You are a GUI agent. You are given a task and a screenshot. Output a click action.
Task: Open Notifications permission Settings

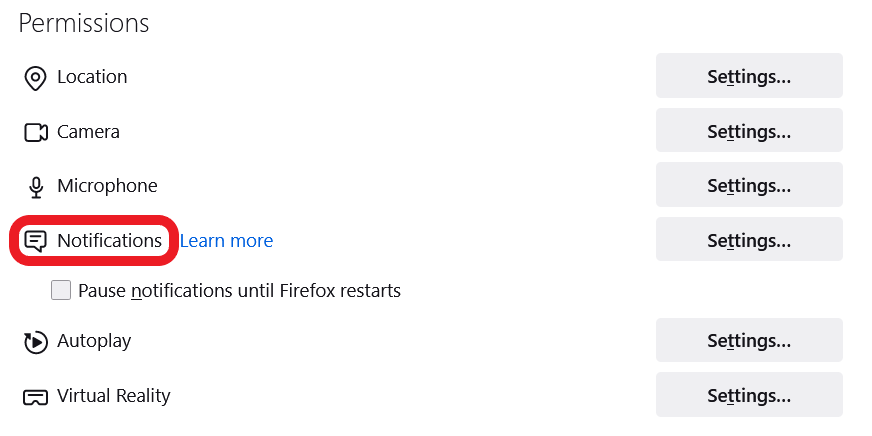749,240
